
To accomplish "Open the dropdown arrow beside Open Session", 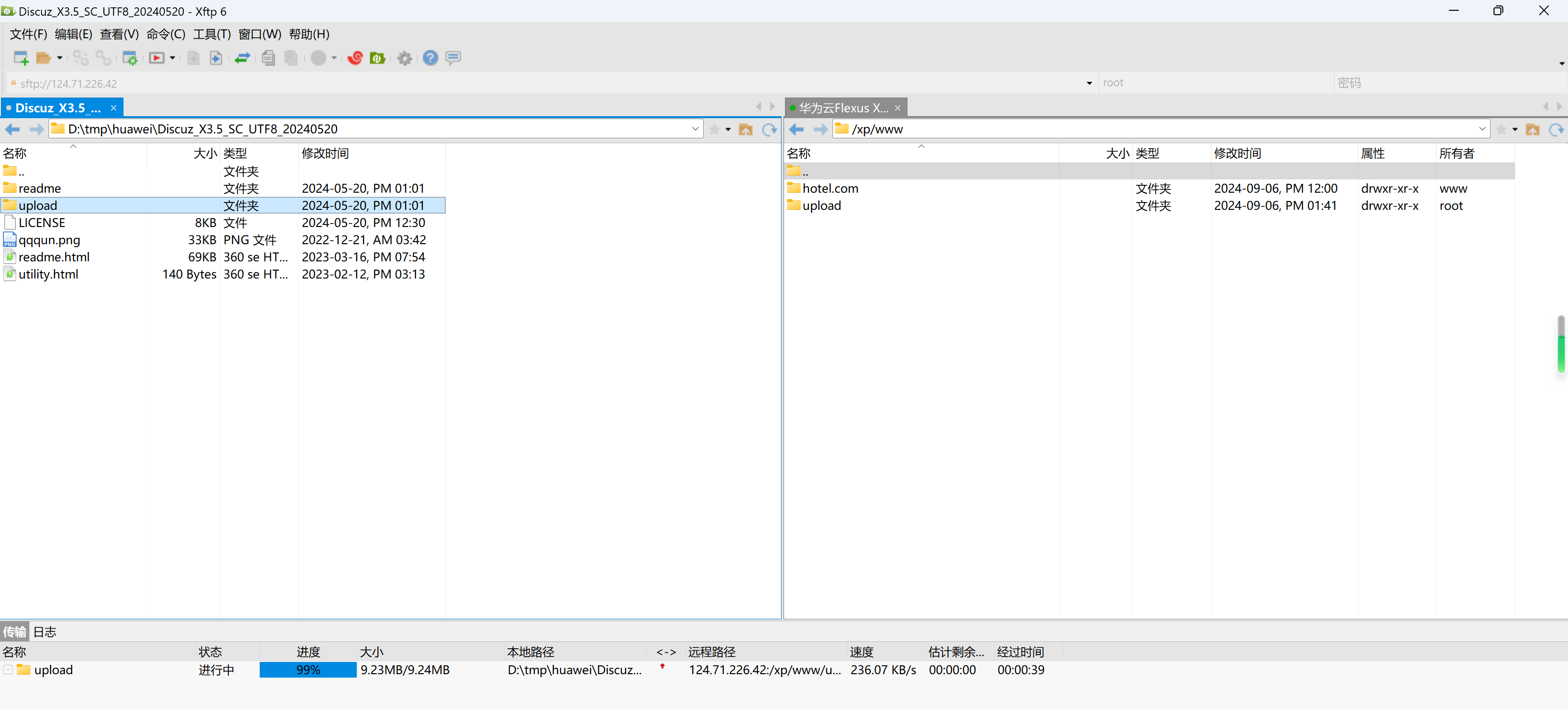I will point(60,58).
